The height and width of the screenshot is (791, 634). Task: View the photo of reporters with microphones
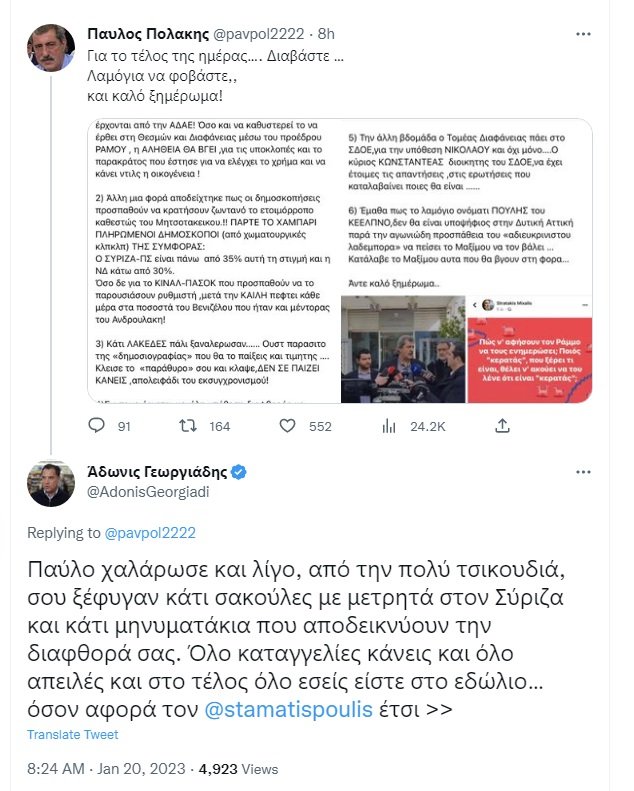click(404, 349)
